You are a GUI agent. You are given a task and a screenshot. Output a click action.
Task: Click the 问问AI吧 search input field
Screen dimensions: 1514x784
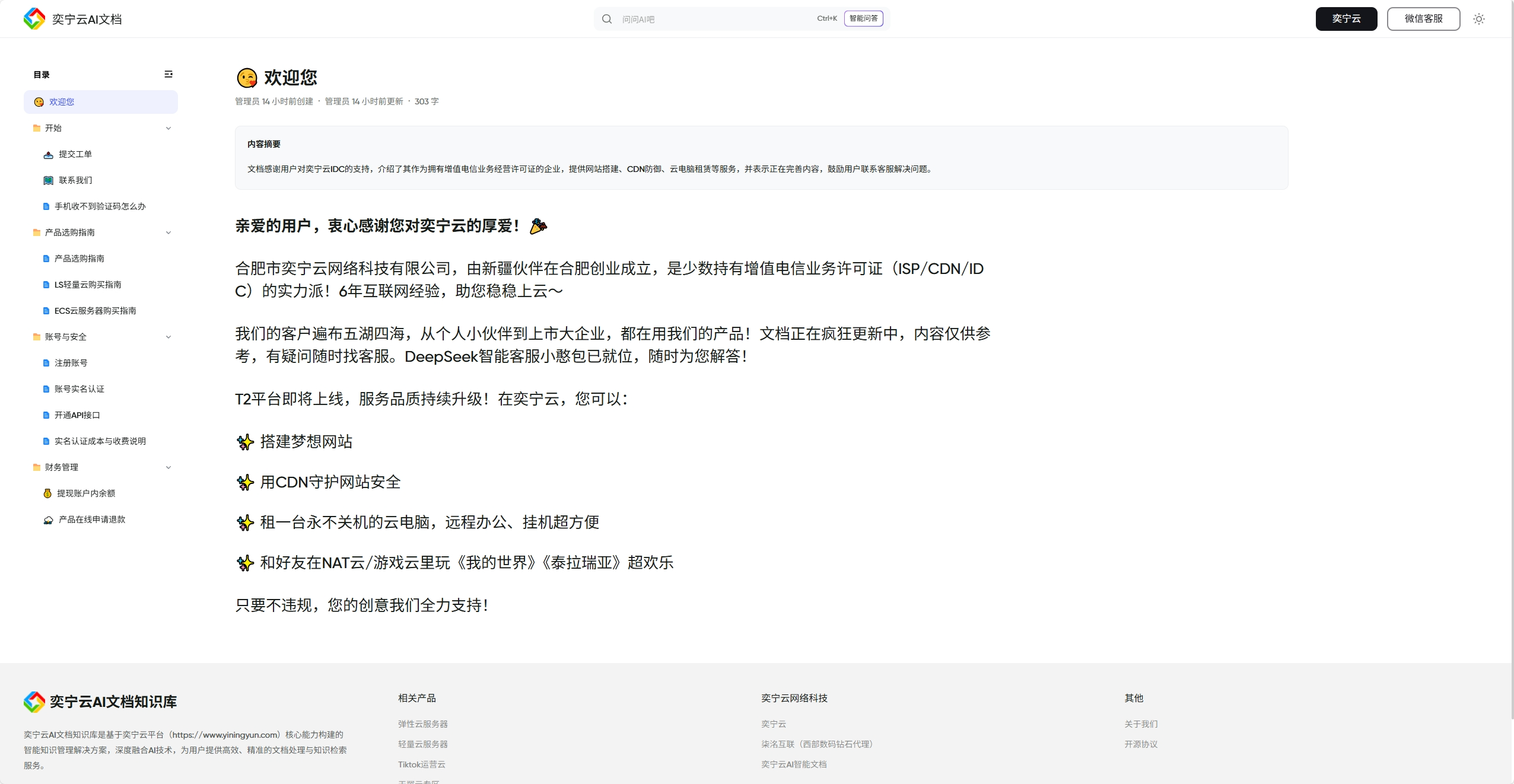click(x=682, y=18)
